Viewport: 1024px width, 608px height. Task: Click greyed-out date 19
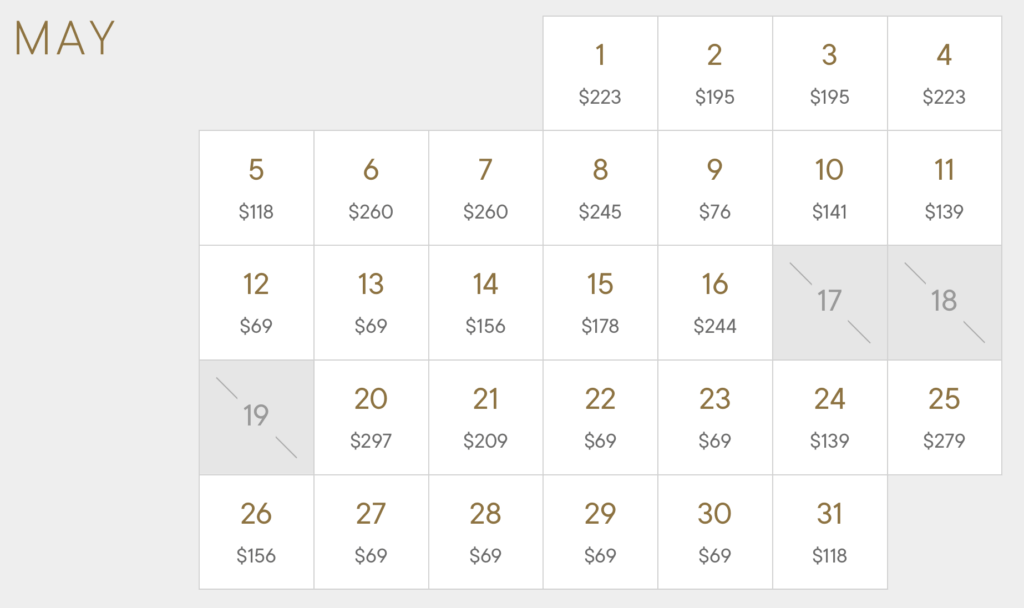point(257,417)
